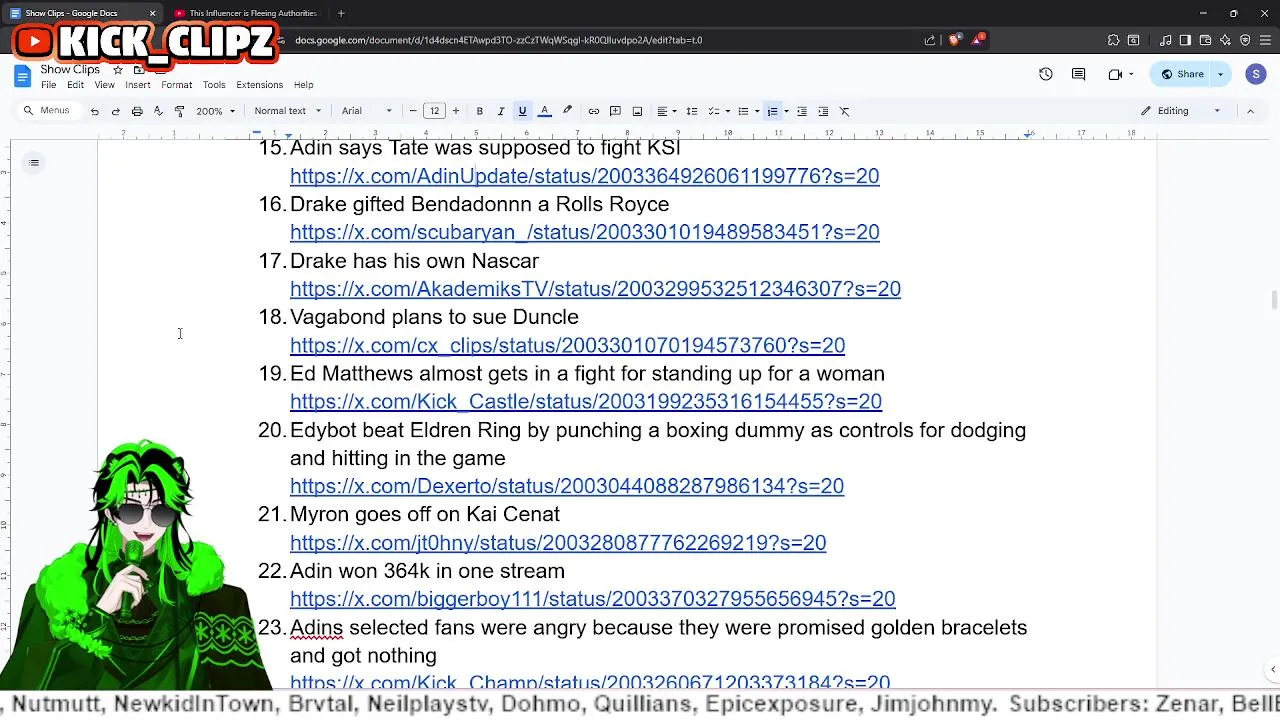Open the Help menu
The width and height of the screenshot is (1280, 720).
pyautogui.click(x=303, y=85)
